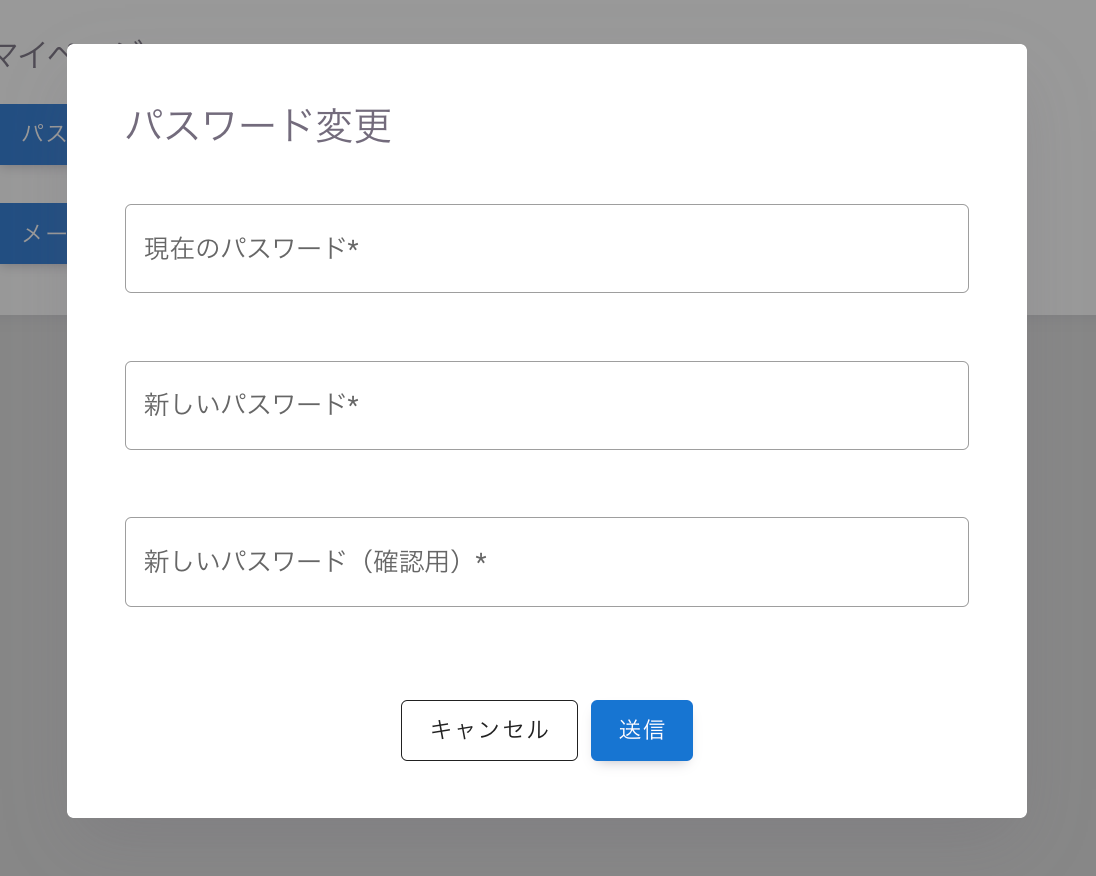1096x876 pixels.
Task: Click the 新しいパスワード（確認用）* placeholder label
Action: [x=308, y=561]
